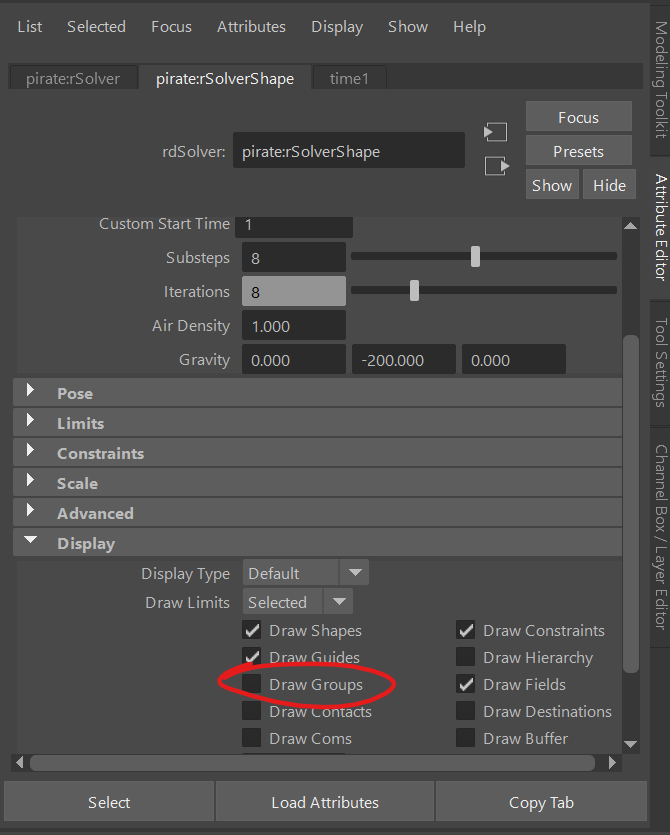Click the horizontal scrollbar right arrow
This screenshot has height=835, width=670.
(613, 763)
